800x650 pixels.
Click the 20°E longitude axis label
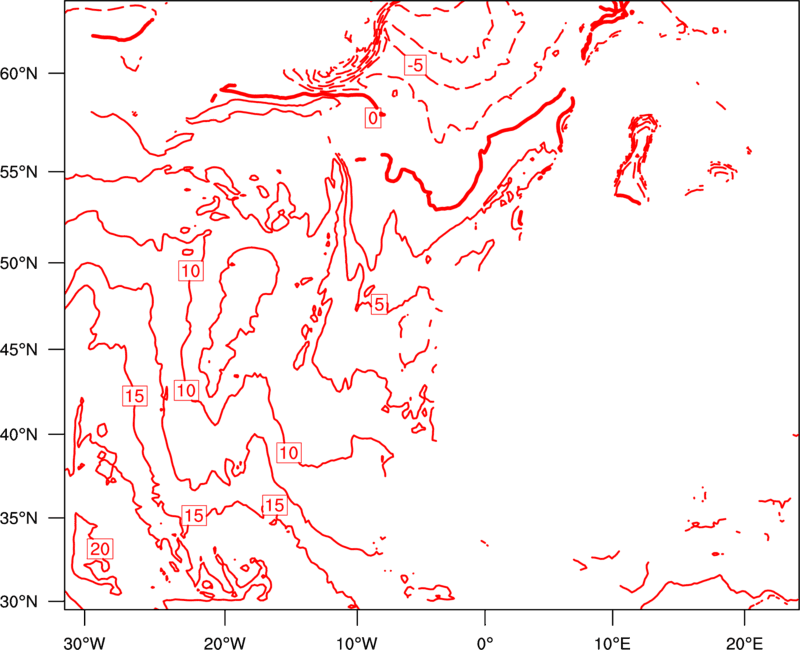click(744, 643)
